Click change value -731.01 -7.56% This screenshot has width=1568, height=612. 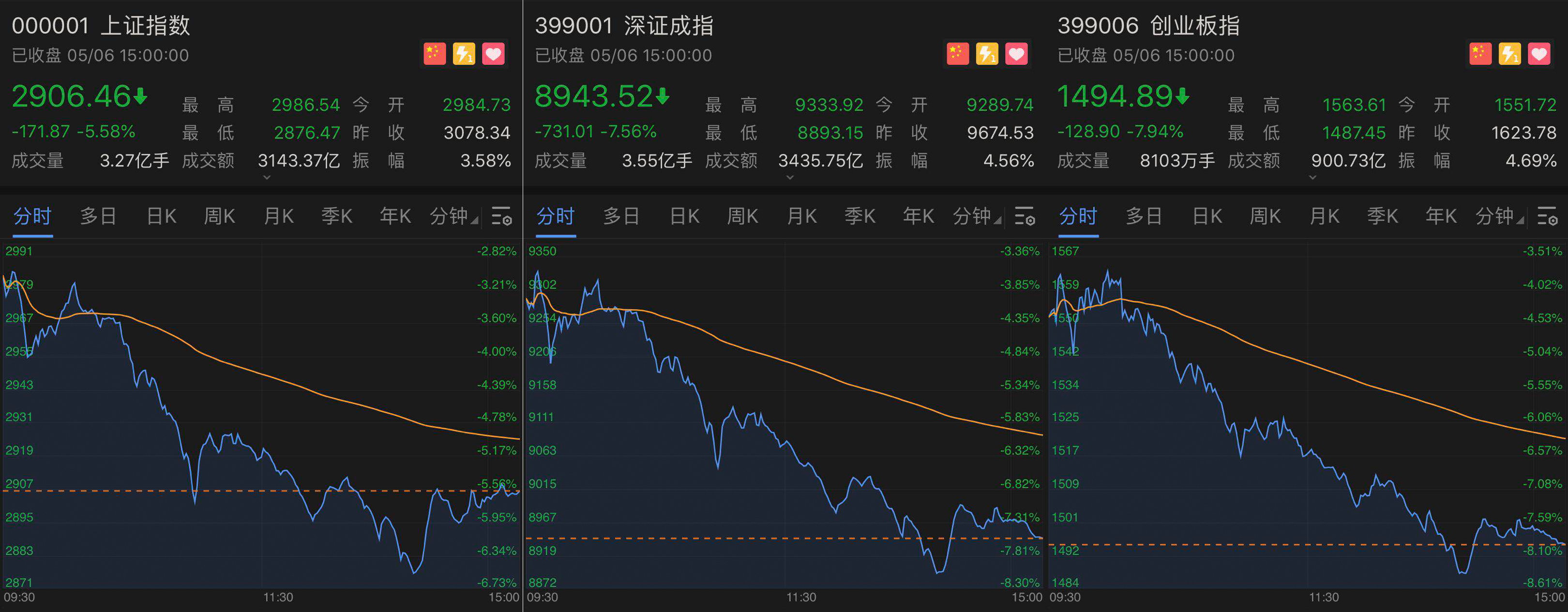pyautogui.click(x=596, y=132)
